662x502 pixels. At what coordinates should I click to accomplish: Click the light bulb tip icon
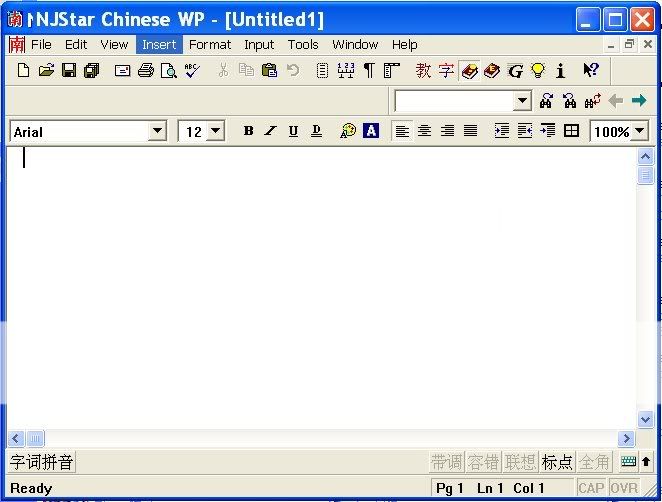tap(538, 70)
